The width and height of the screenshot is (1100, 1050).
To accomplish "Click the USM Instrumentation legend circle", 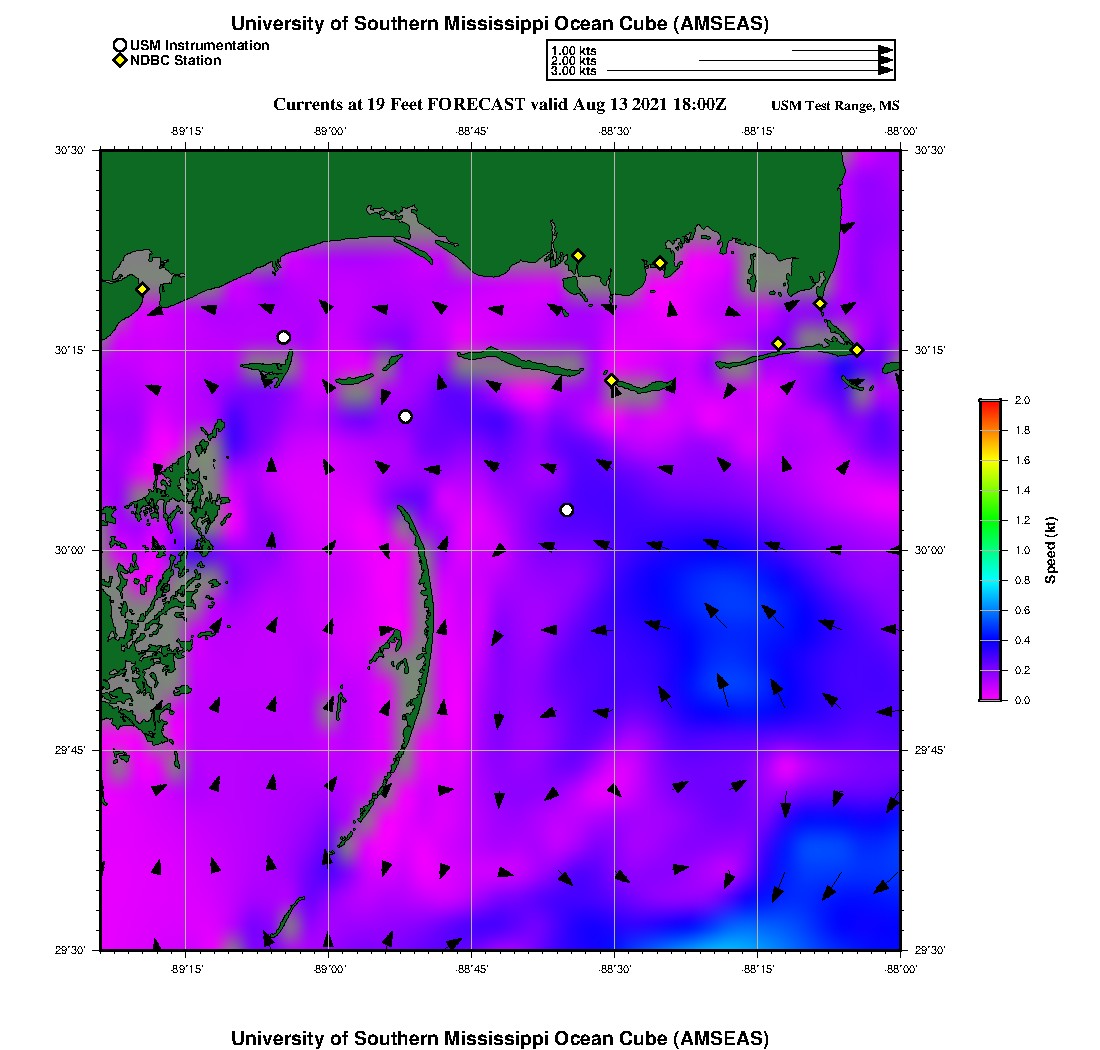I will pyautogui.click(x=119, y=45).
